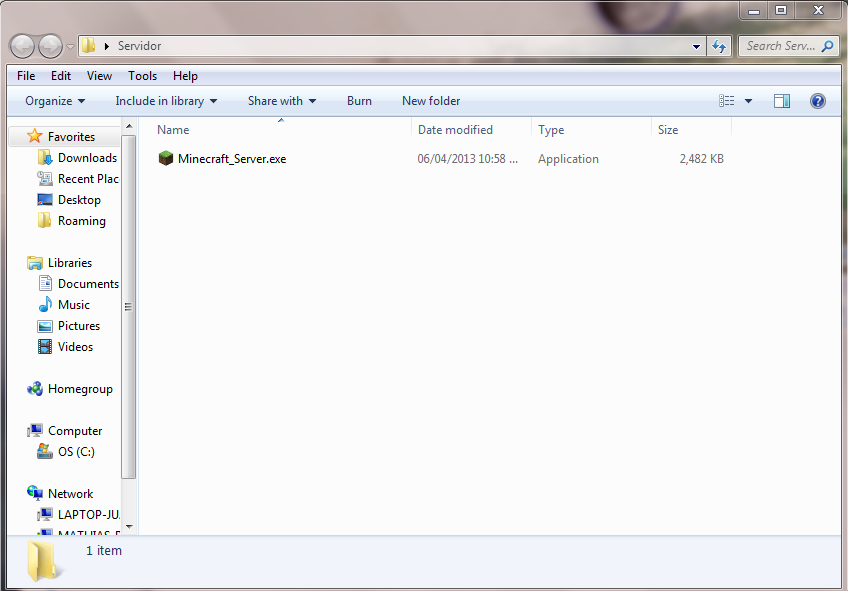This screenshot has height=591, width=848.
Task: Click the date 06/04/2013 10:58 cell
Action: pyautogui.click(x=467, y=159)
